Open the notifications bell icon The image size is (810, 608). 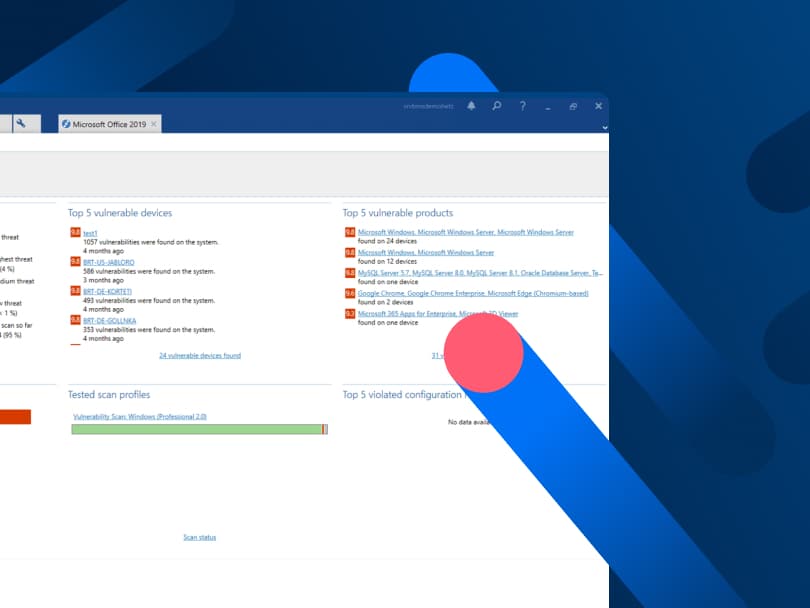pos(471,106)
